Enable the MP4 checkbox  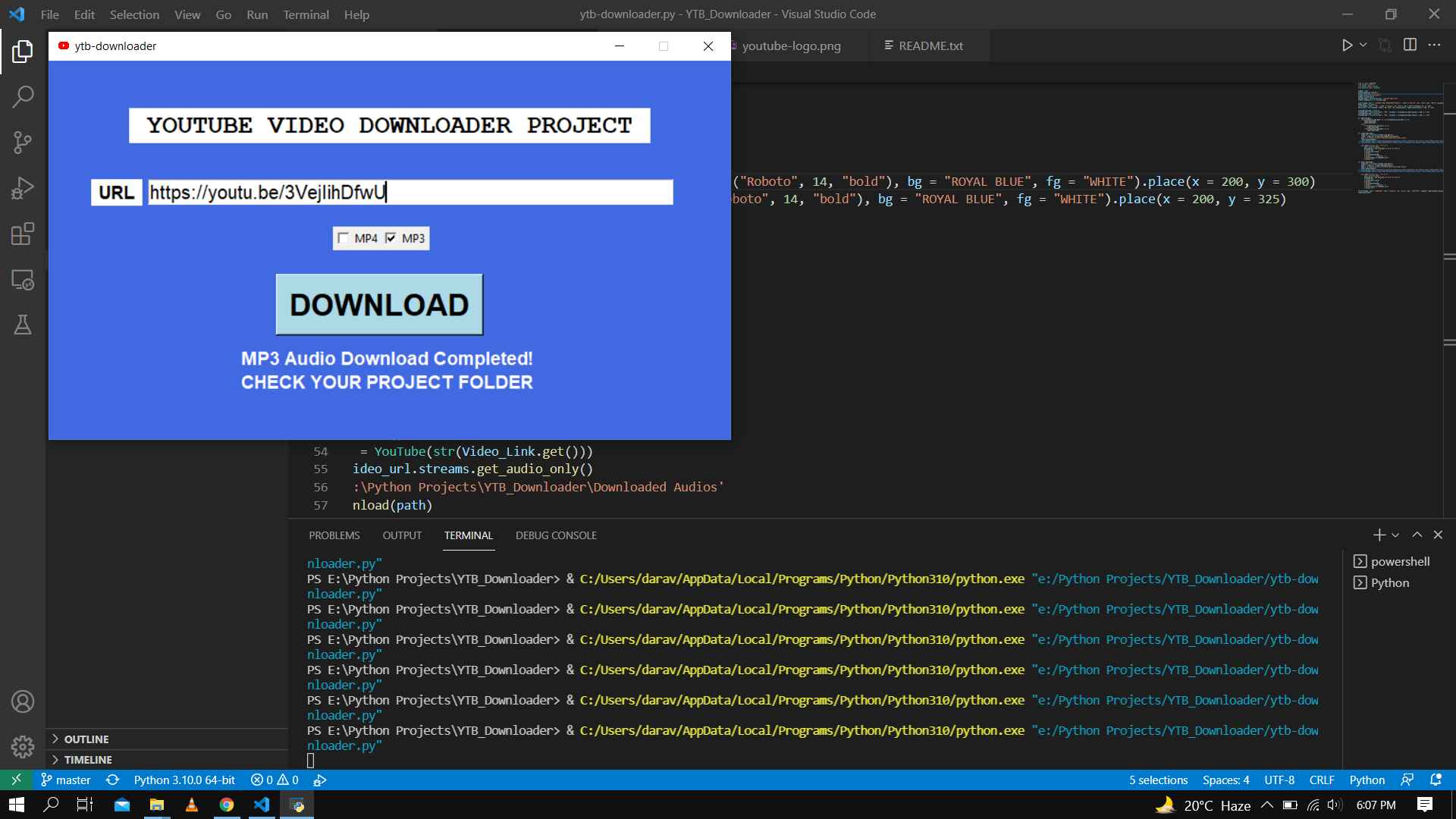click(344, 238)
